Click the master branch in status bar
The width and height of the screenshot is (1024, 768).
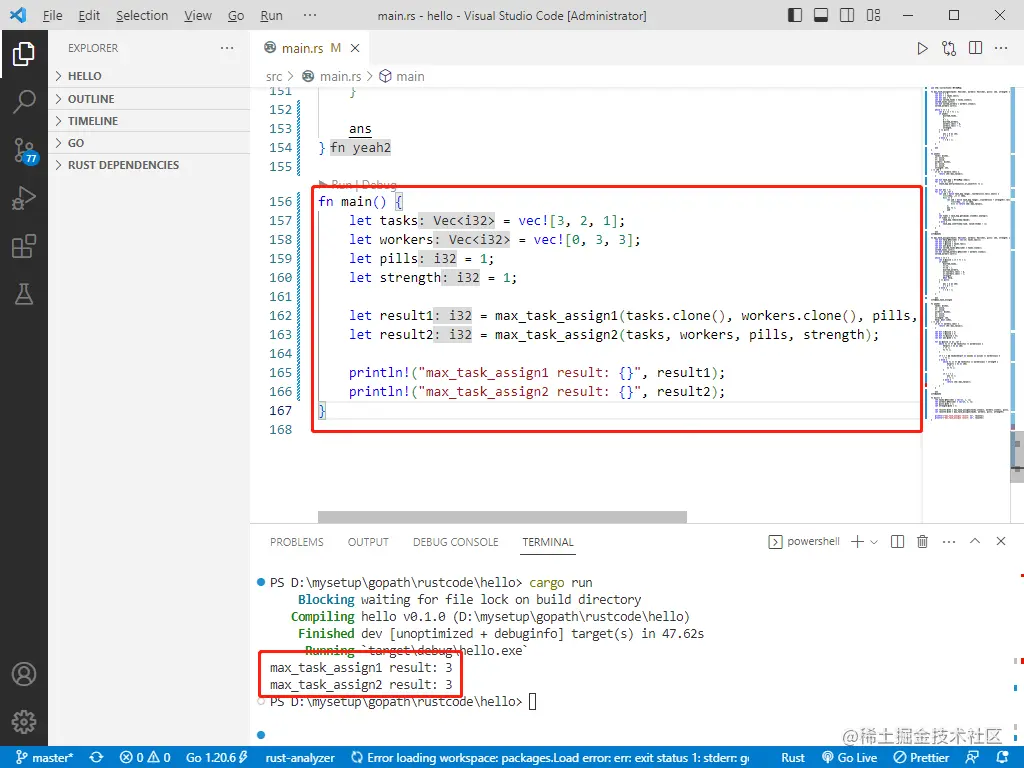point(44,758)
